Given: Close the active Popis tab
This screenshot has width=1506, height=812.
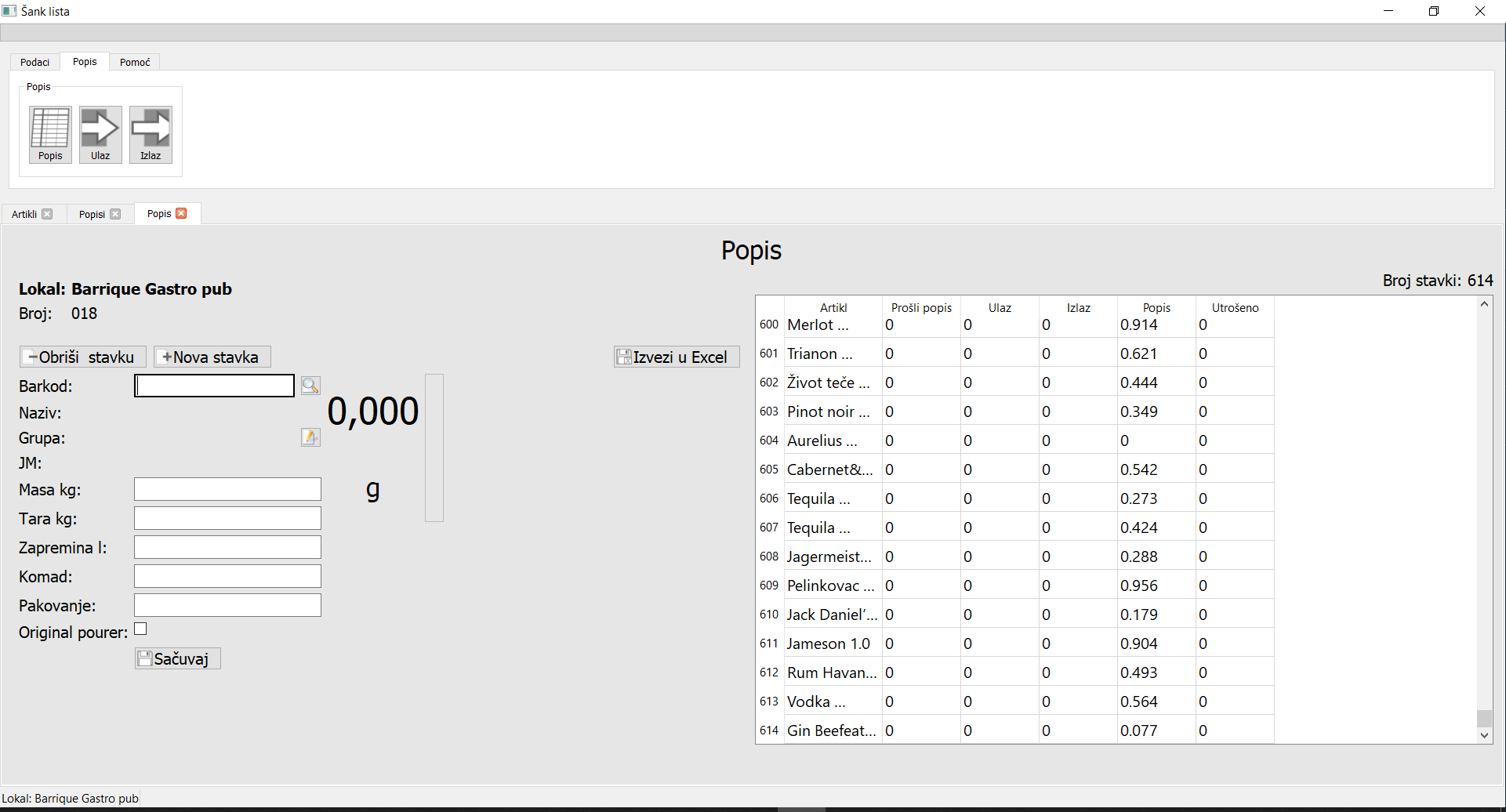Looking at the screenshot, I should pos(182,213).
